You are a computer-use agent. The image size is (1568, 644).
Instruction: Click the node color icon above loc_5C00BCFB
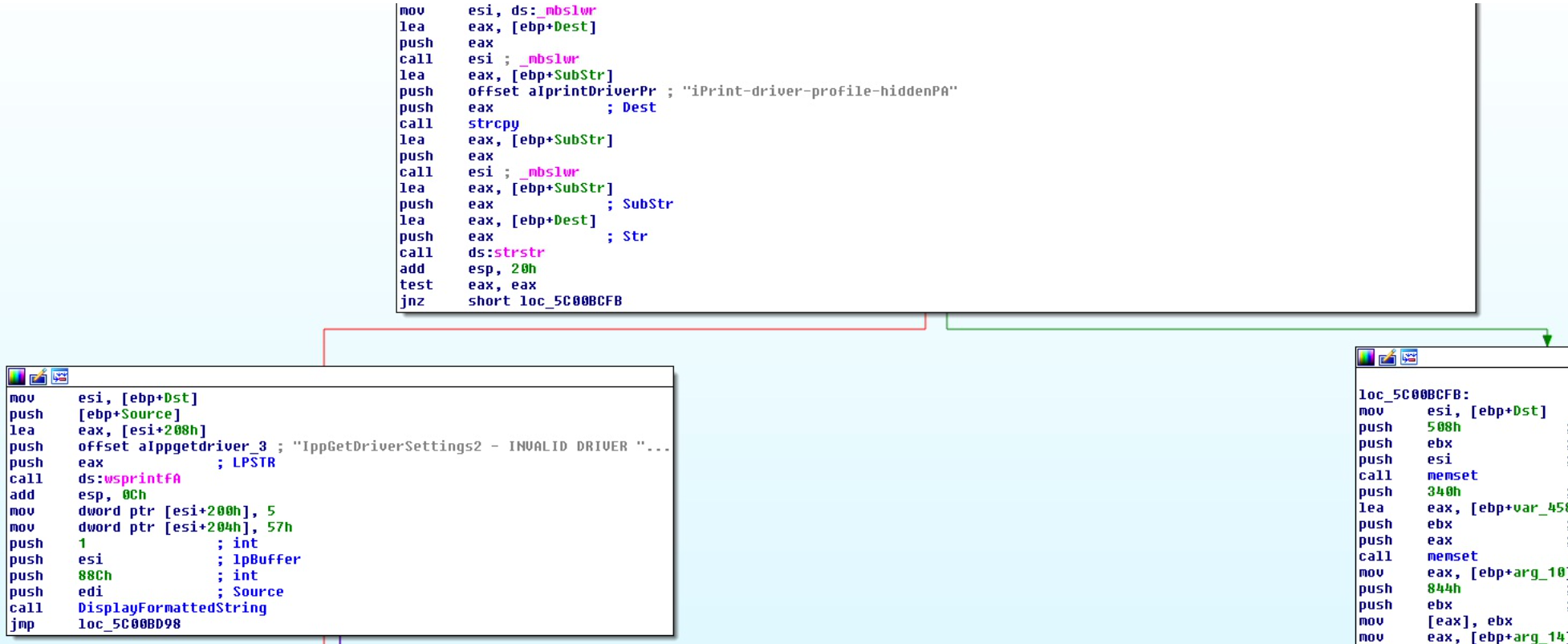click(1367, 357)
